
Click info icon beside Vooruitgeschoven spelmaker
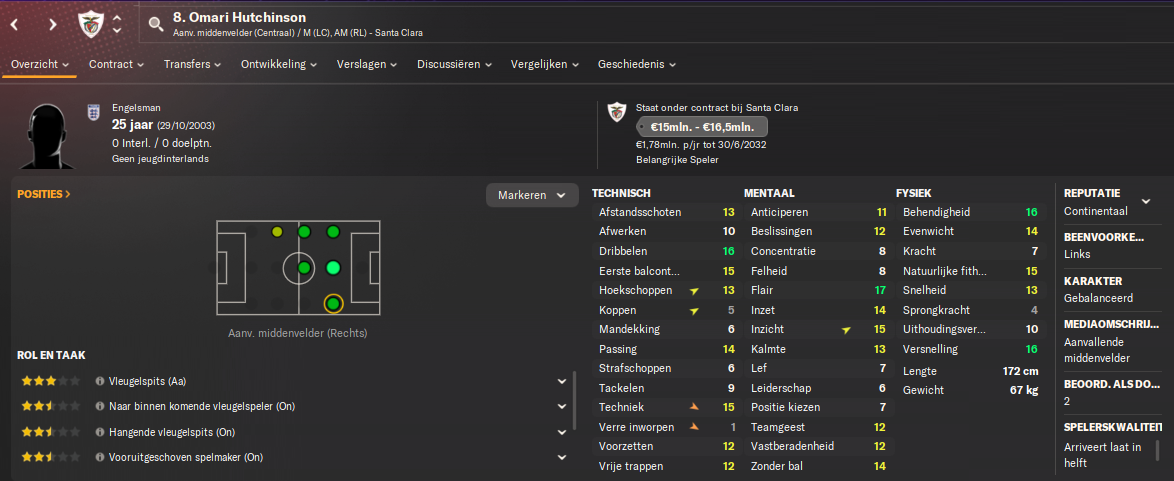pyautogui.click(x=100, y=457)
